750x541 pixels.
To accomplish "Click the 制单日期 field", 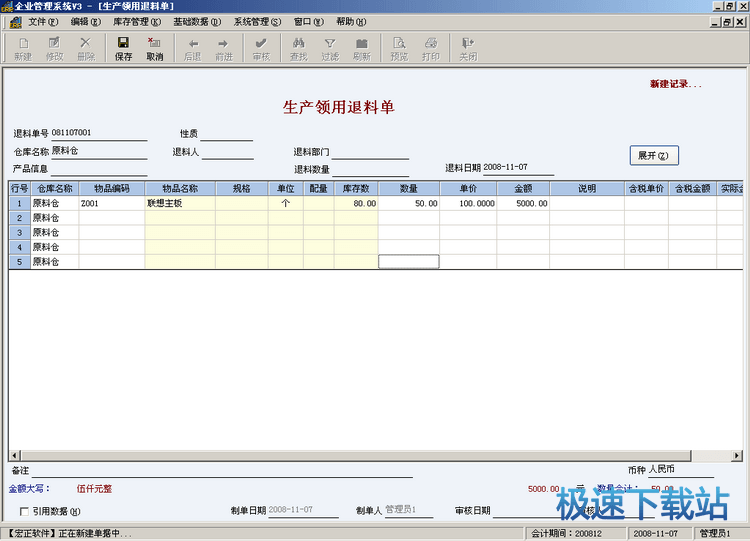I will (303, 510).
